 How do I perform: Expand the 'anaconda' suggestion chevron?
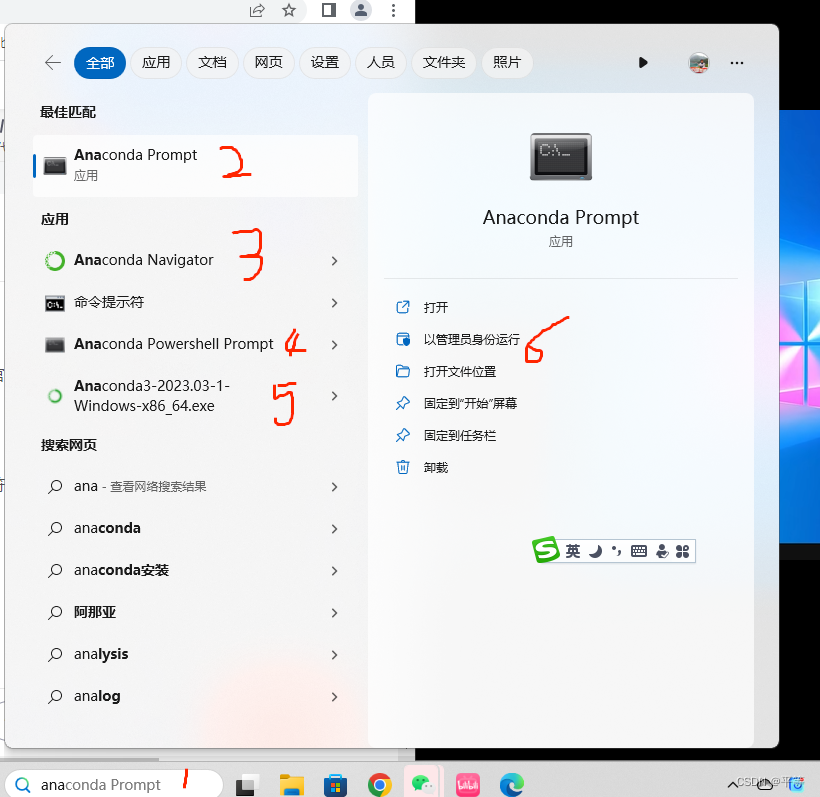pyautogui.click(x=335, y=529)
